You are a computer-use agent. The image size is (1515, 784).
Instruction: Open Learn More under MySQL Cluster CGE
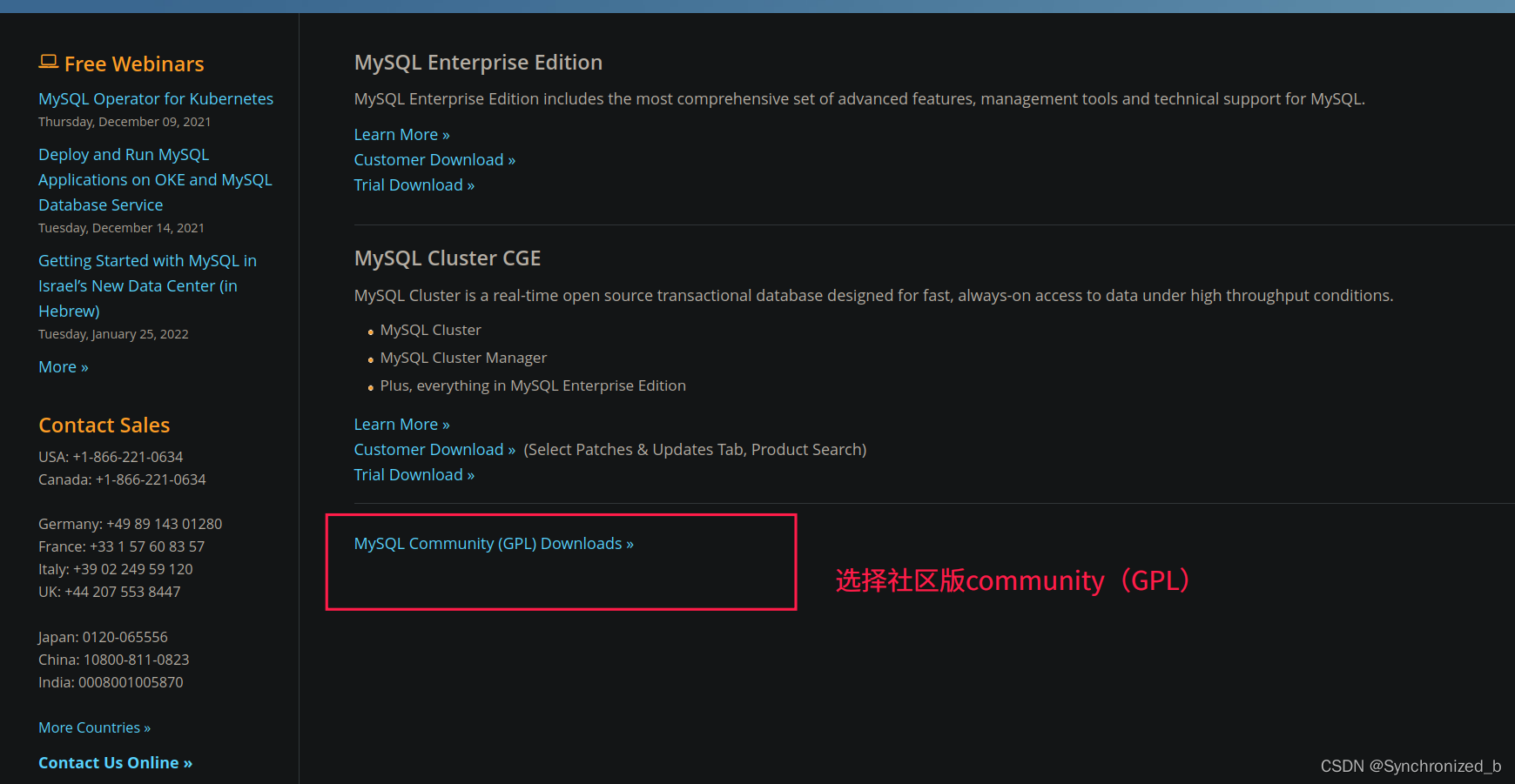click(401, 424)
